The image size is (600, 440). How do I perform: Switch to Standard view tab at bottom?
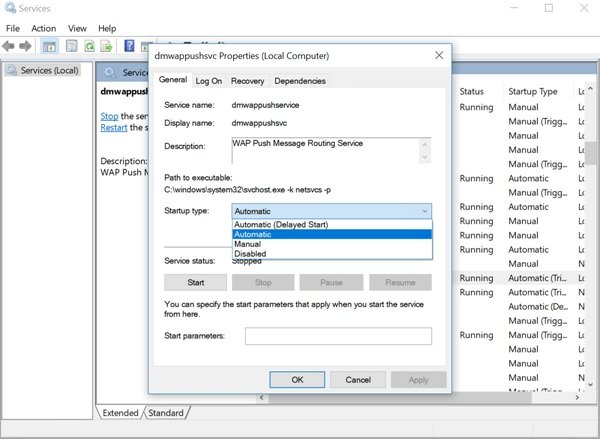point(166,413)
